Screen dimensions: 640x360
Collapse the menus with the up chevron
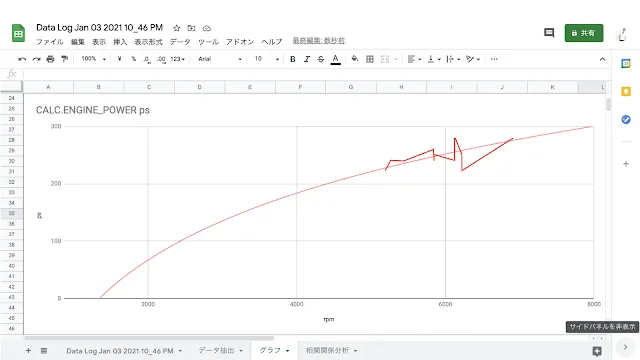(x=602, y=59)
